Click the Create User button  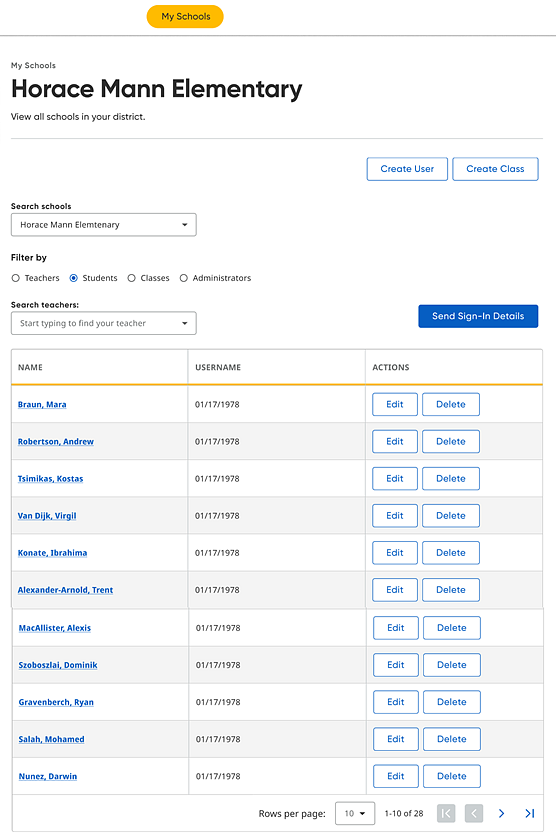tap(407, 168)
